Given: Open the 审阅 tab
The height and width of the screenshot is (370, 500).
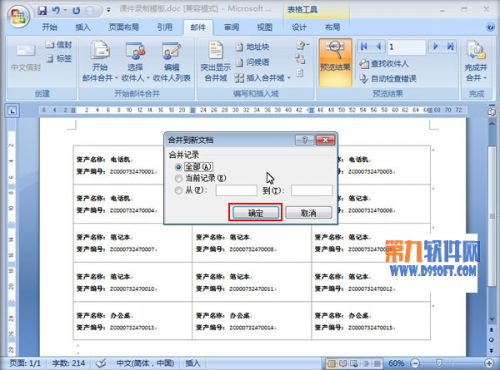Looking at the screenshot, I should pyautogui.click(x=231, y=27).
